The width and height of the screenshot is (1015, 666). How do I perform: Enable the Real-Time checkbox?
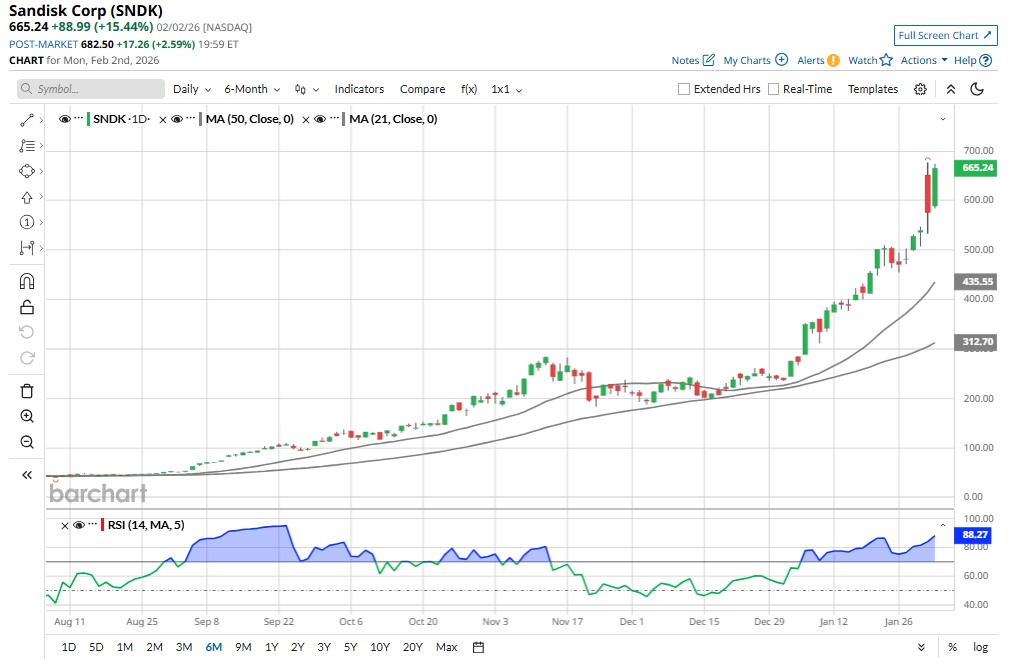[x=773, y=89]
